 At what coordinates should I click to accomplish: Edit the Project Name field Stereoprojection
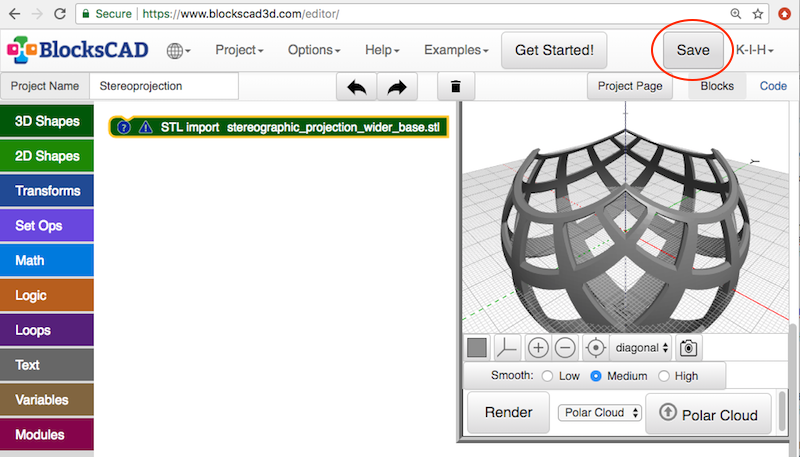pyautogui.click(x=164, y=86)
